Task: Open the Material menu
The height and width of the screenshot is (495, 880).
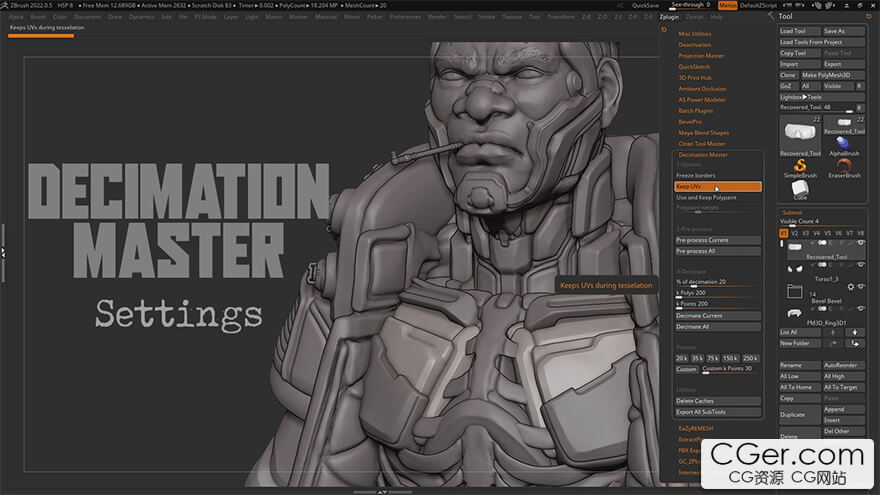Action: pos(326,17)
